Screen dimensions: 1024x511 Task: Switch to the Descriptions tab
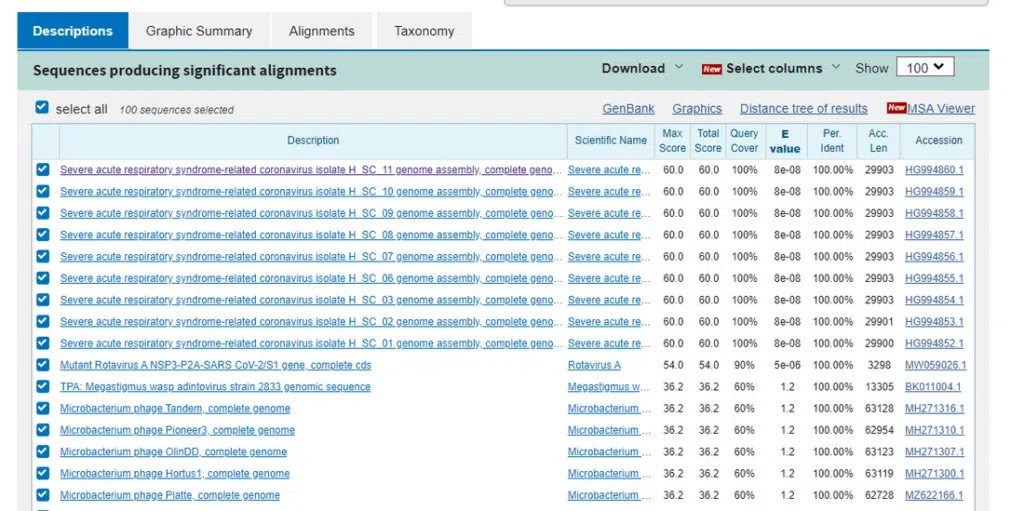[x=72, y=31]
